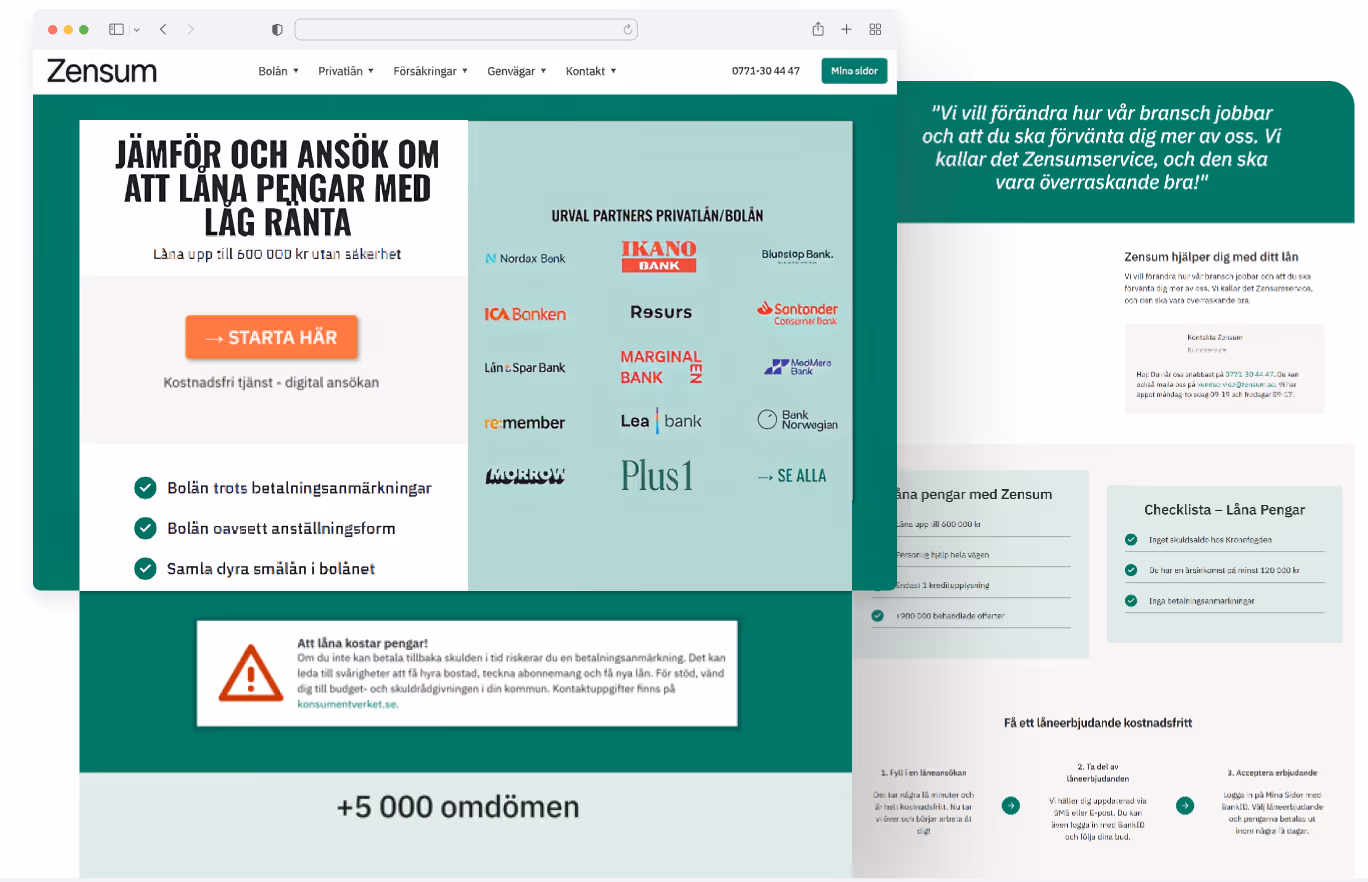1368x882 pixels.
Task: Select the Lea bank logo
Action: pos(661,421)
